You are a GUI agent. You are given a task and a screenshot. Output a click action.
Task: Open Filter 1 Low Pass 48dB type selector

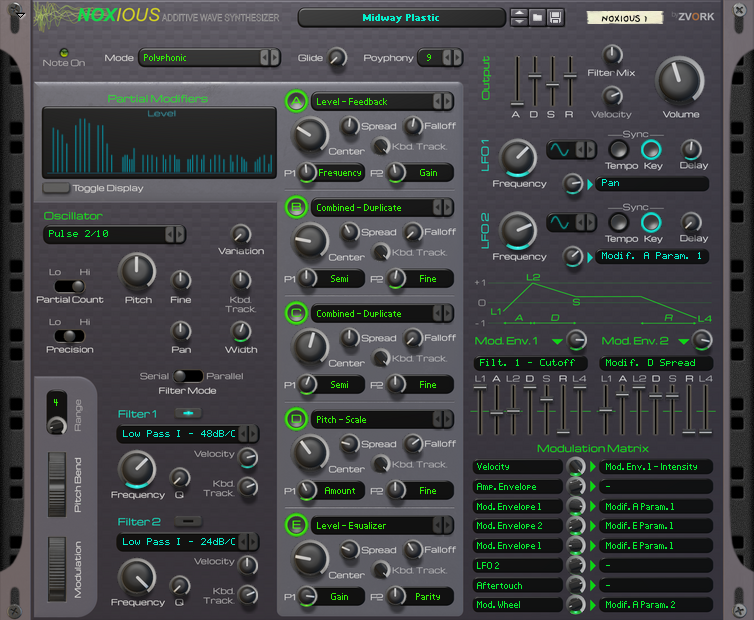tap(188, 434)
